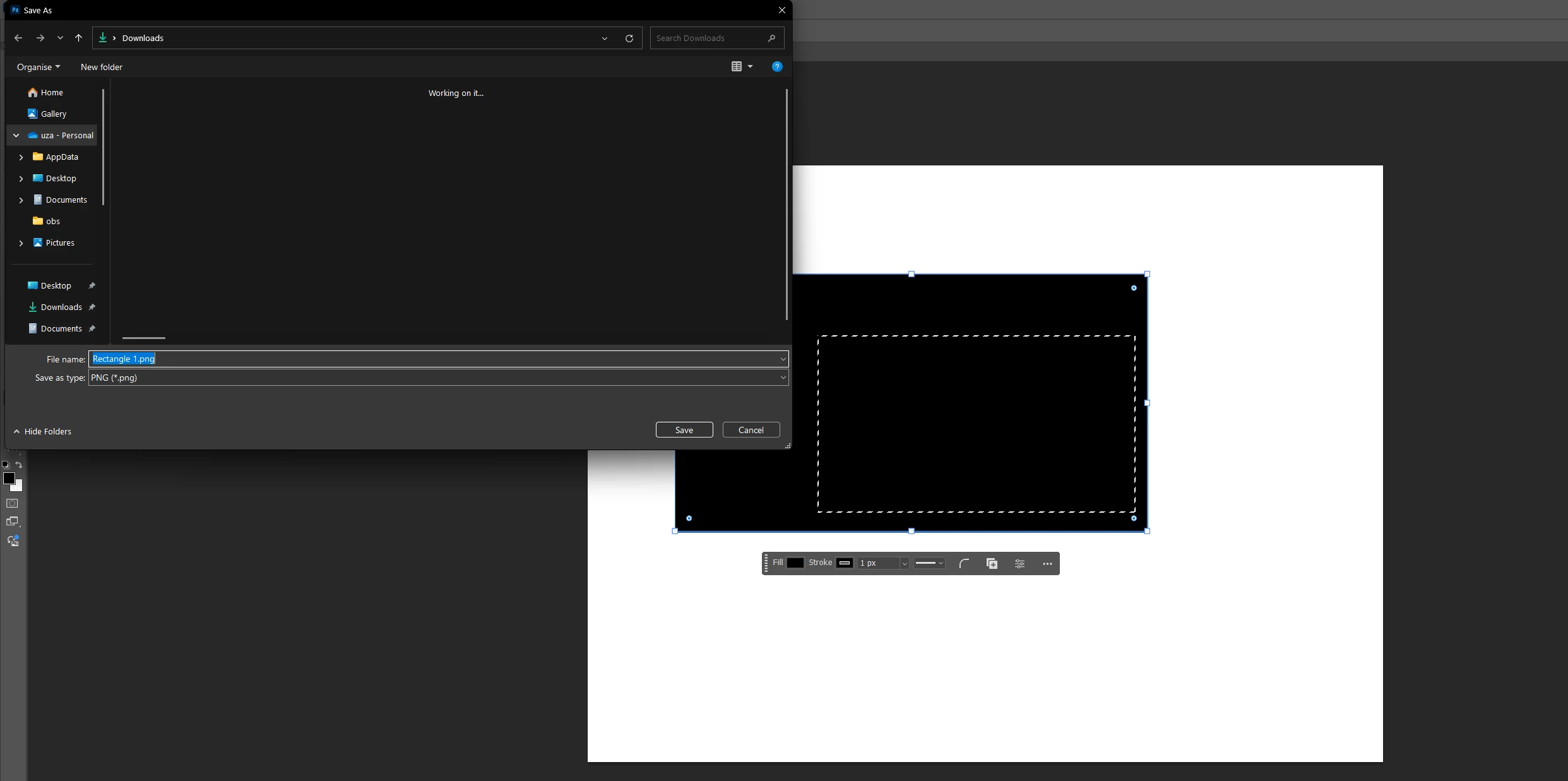Viewport: 1568px width, 781px height.
Task: Expand the Pictures folder node
Action: [x=21, y=242]
